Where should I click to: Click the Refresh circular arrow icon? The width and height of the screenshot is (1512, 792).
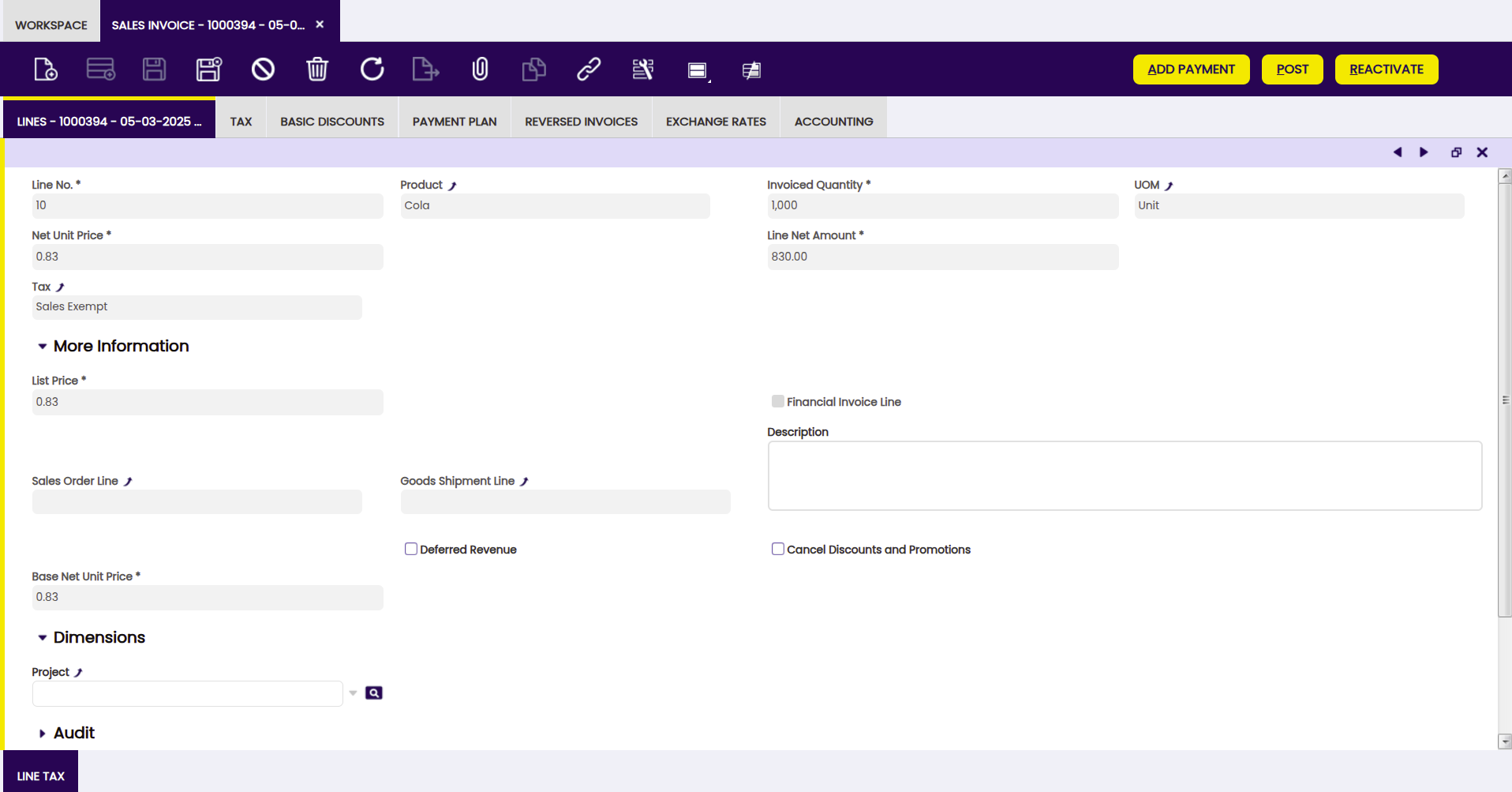pos(372,69)
